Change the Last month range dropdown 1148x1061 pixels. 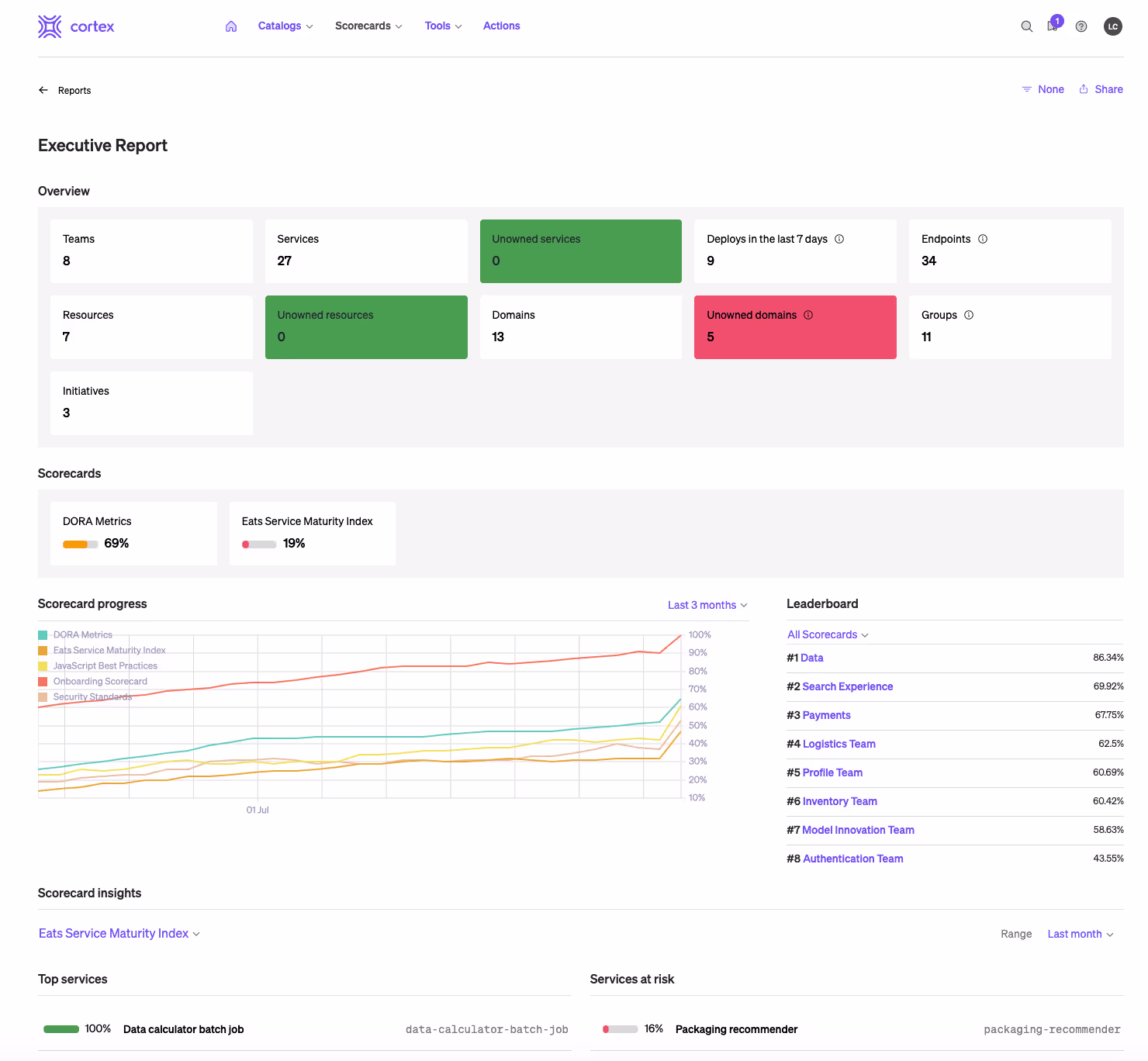tap(1080, 934)
